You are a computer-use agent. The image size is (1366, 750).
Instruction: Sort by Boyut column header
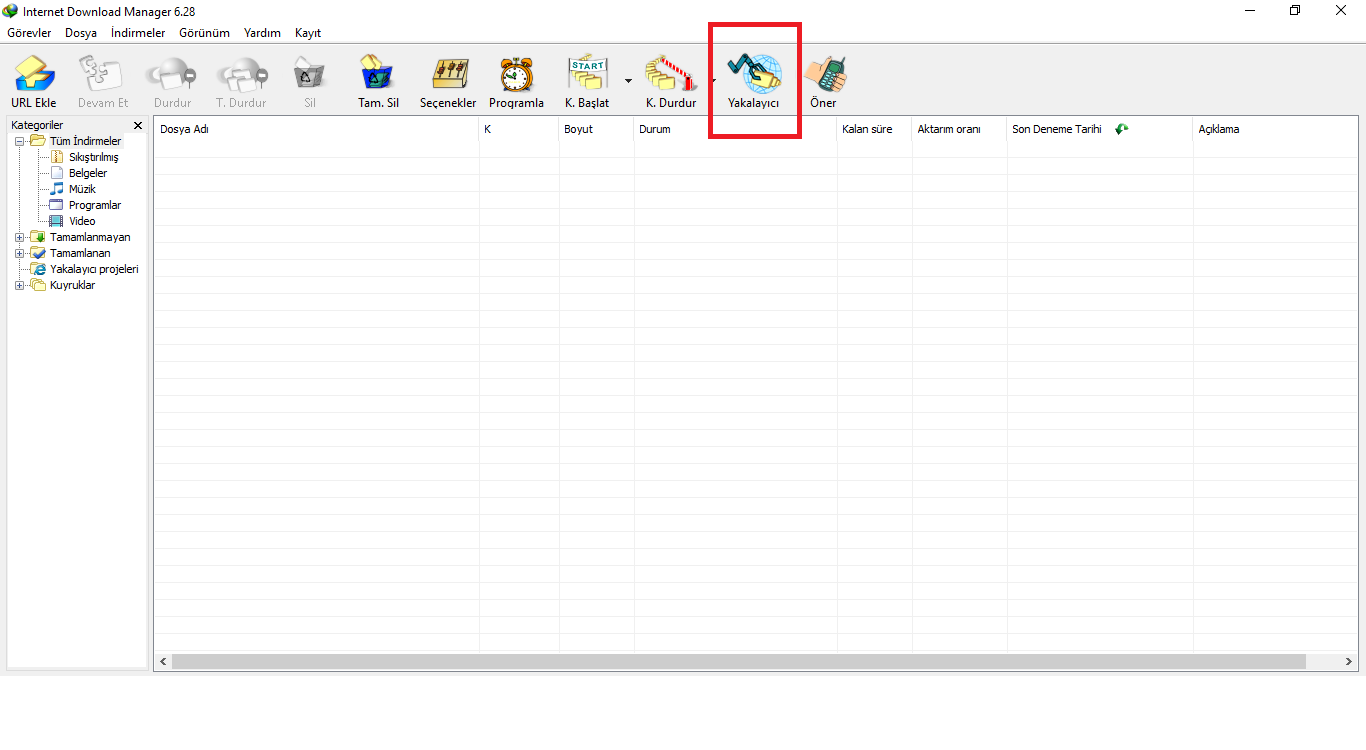click(x=596, y=129)
